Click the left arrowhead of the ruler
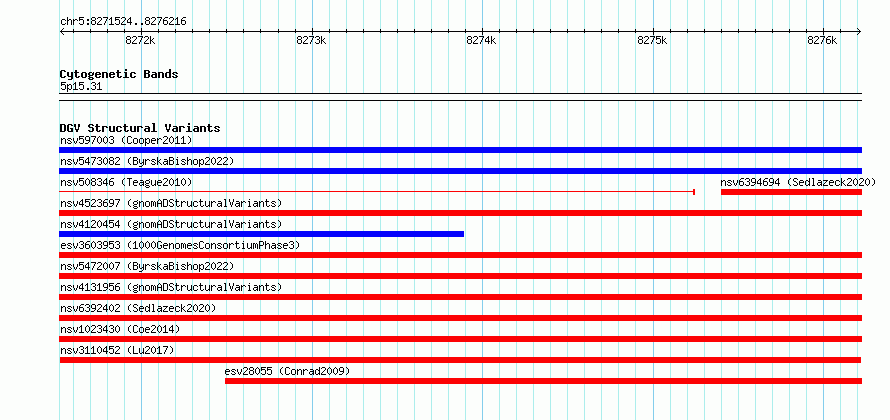The height and width of the screenshot is (420, 890). click(x=62, y=32)
